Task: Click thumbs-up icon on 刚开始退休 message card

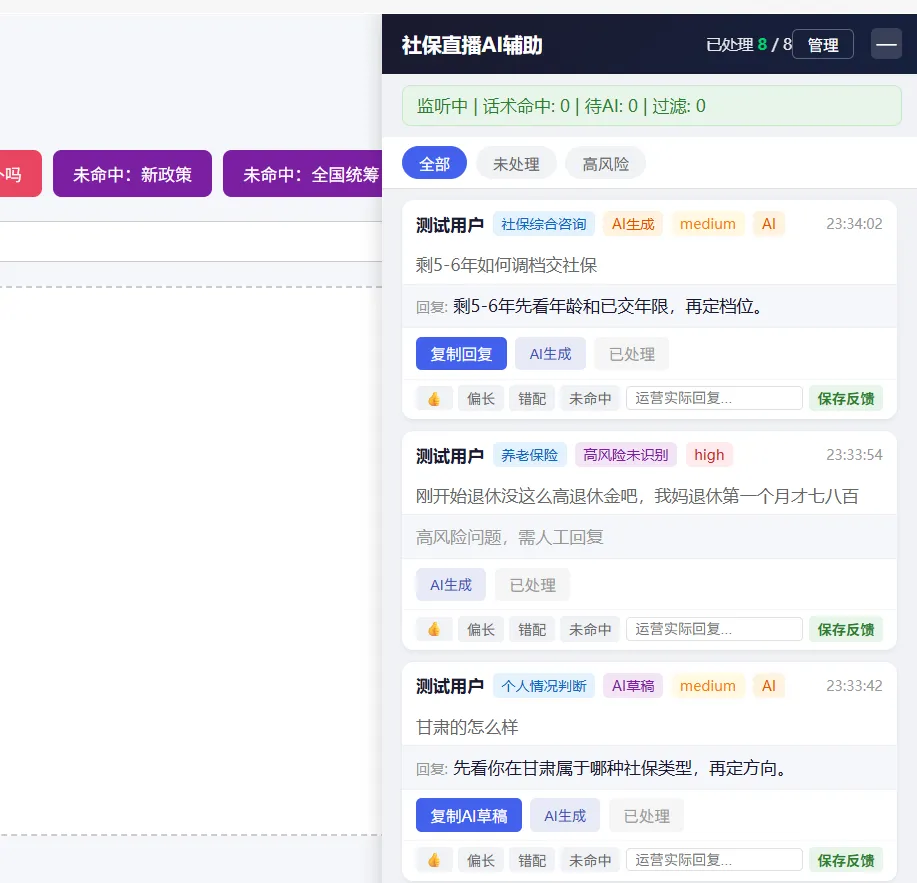Action: [434, 630]
